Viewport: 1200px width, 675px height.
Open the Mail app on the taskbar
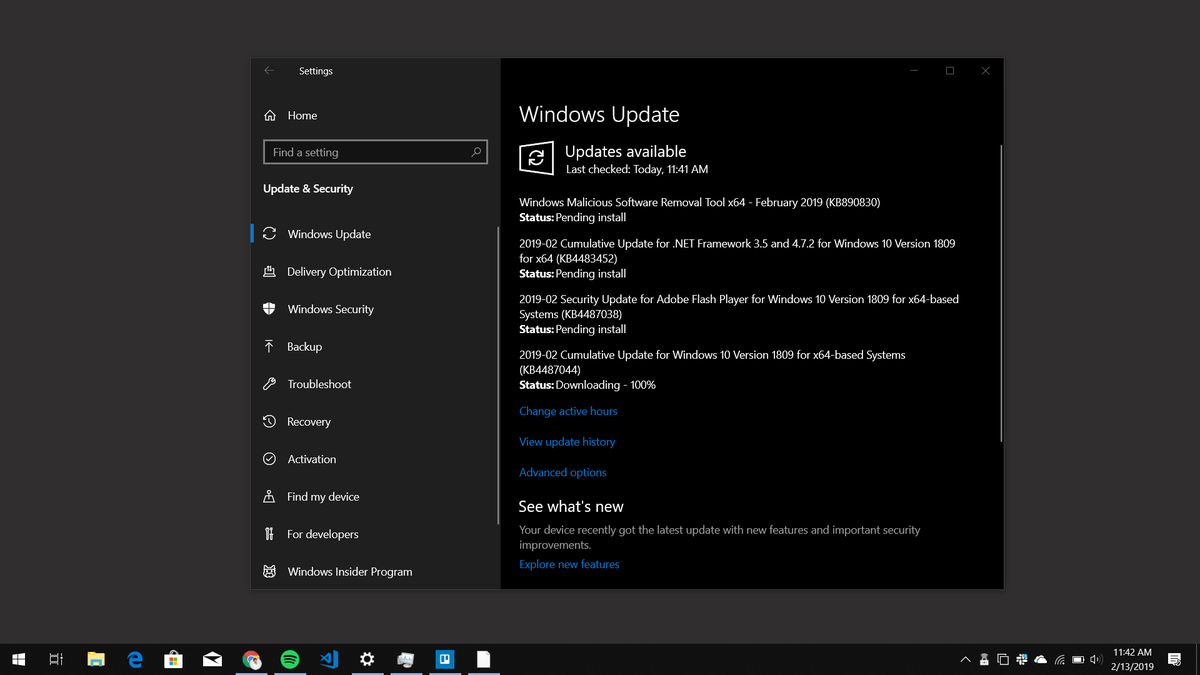(212, 659)
